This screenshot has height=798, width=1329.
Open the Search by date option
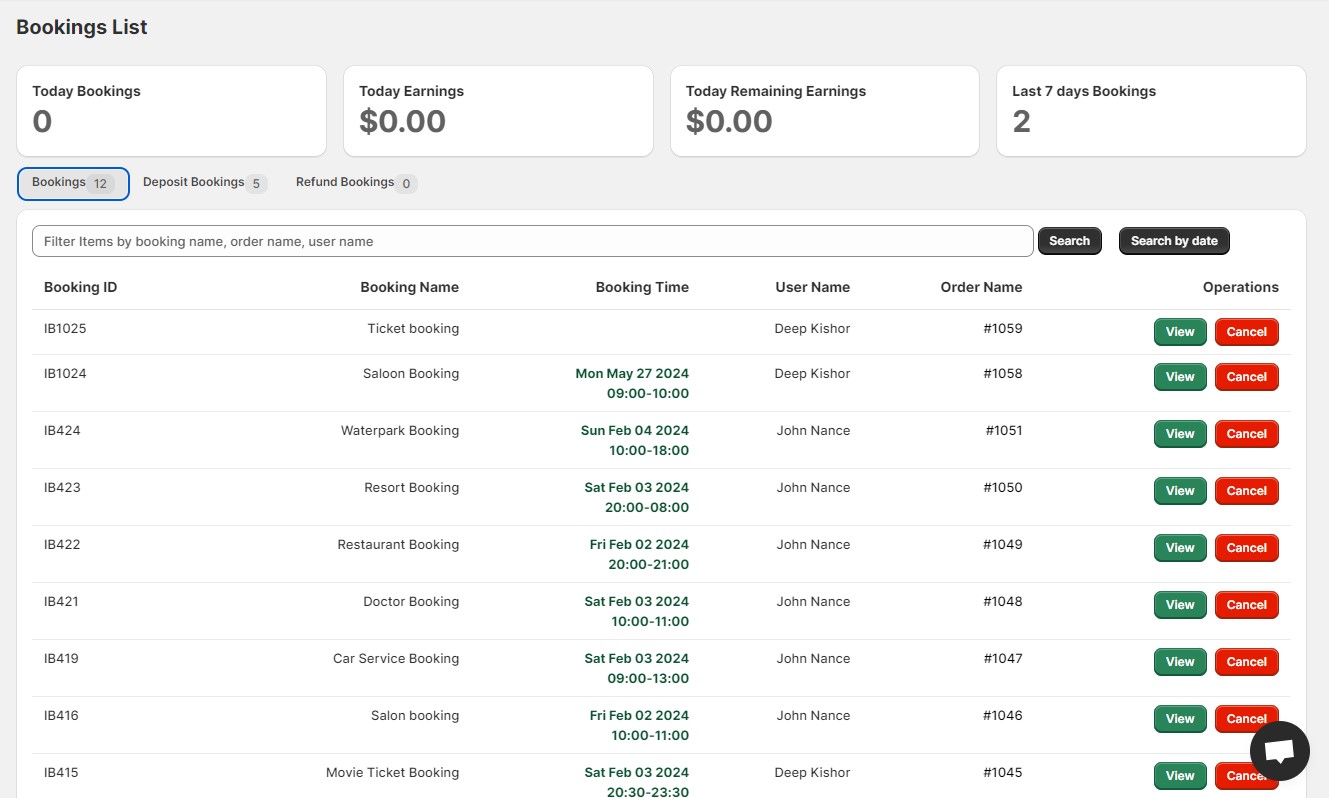tap(1173, 241)
